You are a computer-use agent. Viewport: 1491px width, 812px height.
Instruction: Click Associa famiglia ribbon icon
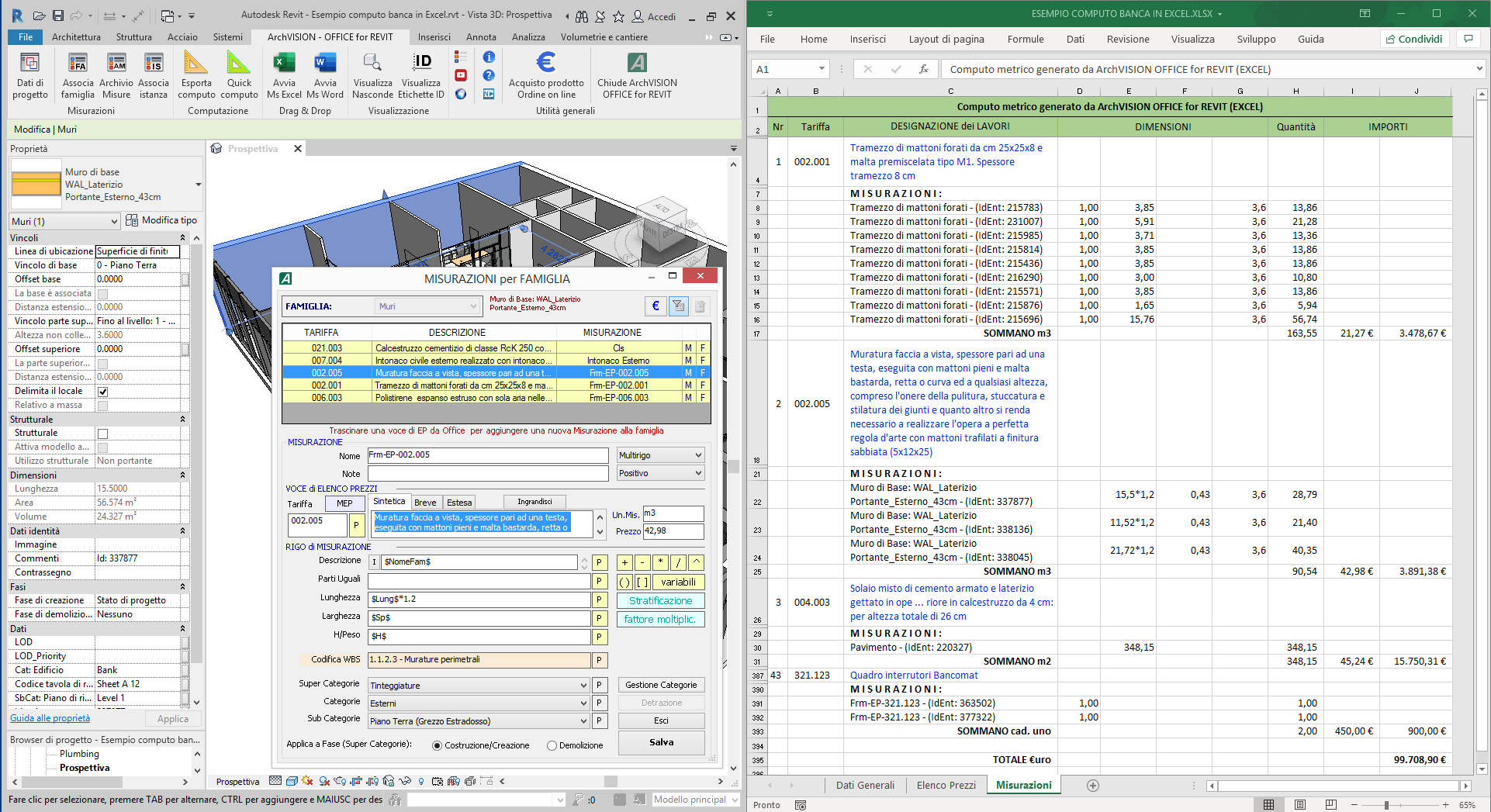point(78,76)
